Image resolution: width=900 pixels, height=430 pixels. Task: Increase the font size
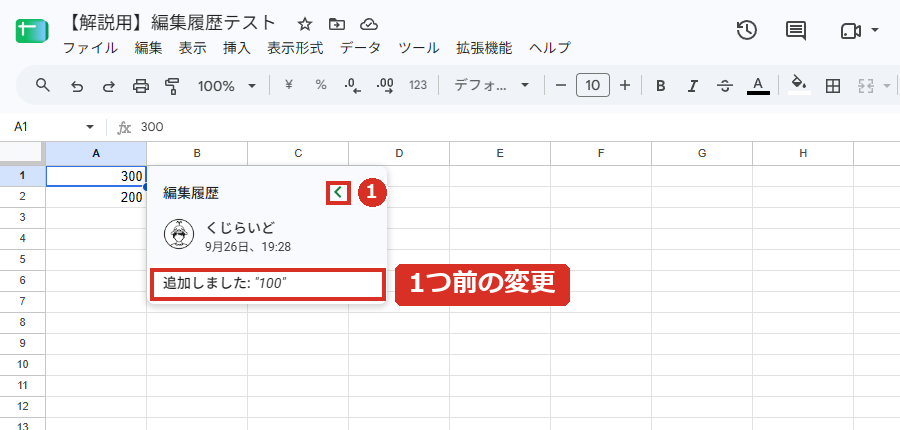point(625,86)
